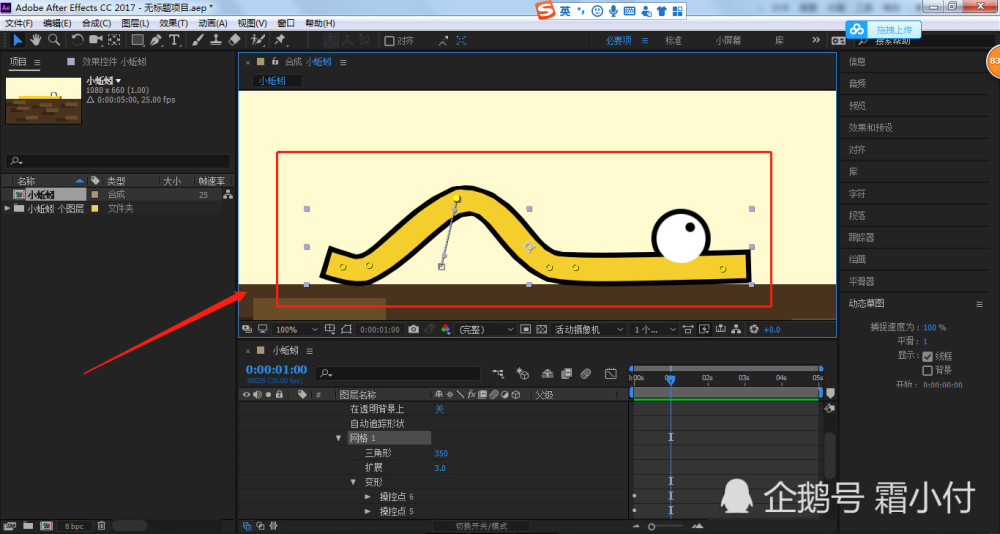
Task: Toggle fast previews icon in viewer
Action: tap(704, 329)
